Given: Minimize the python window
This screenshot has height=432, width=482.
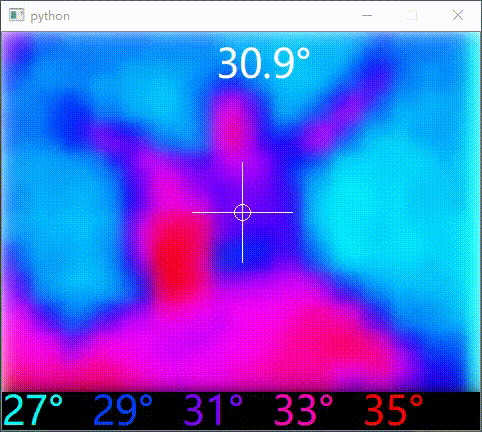Looking at the screenshot, I should 367,15.
